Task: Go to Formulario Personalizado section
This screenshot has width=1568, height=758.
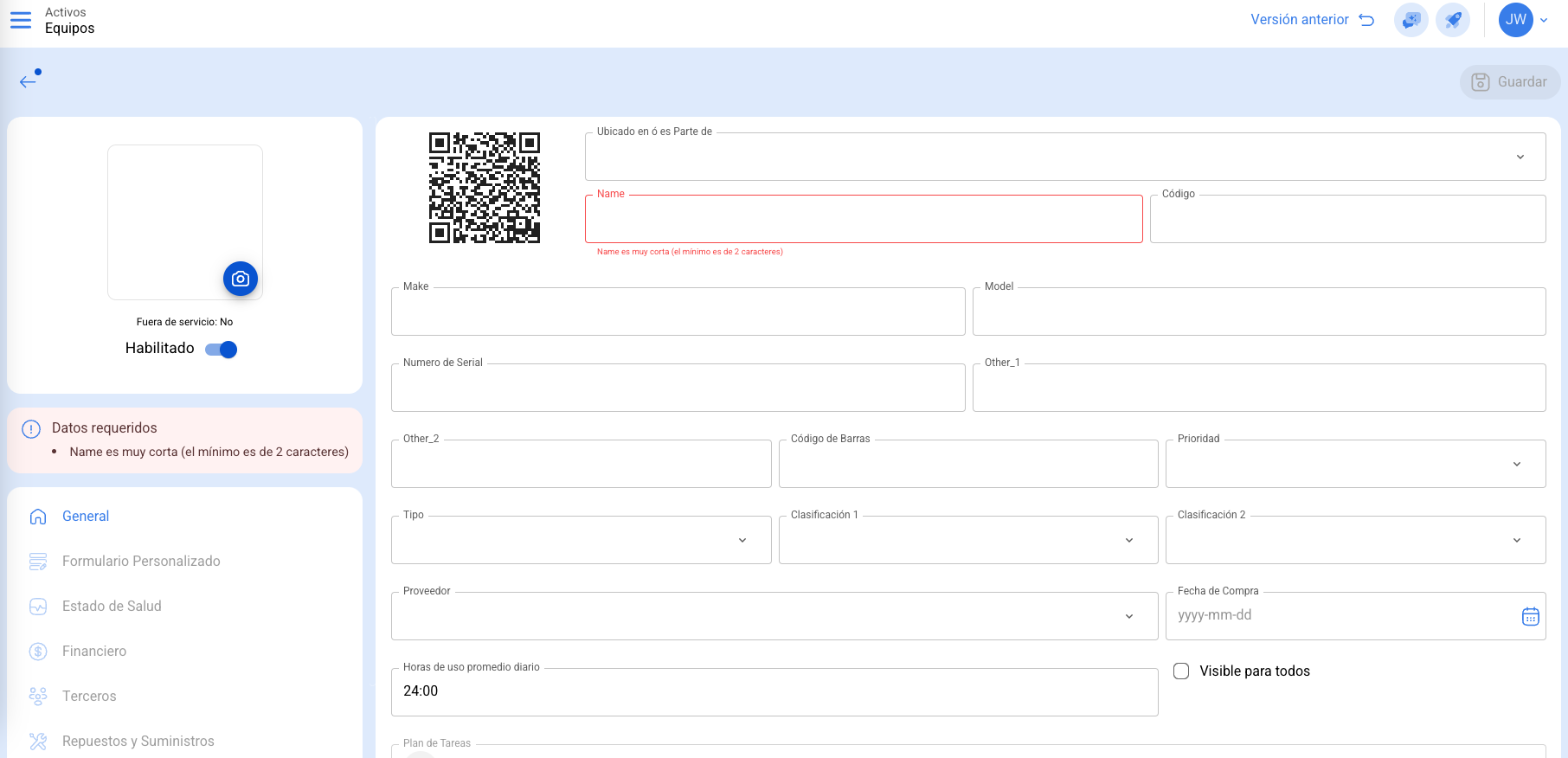Action: pyautogui.click(x=141, y=562)
